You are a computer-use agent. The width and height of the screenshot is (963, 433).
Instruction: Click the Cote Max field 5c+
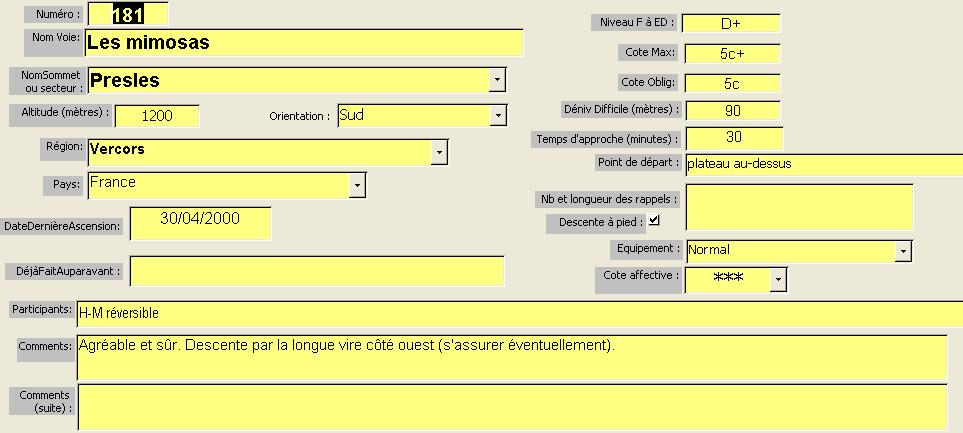click(732, 53)
